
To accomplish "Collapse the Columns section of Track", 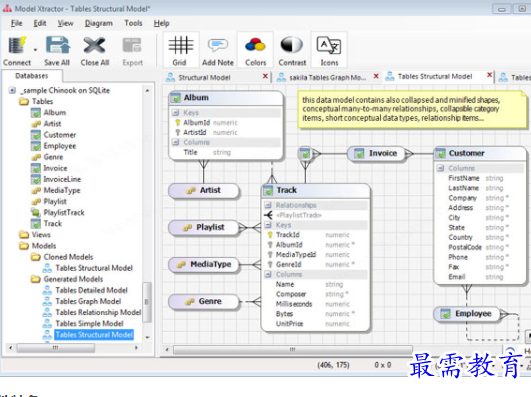I will point(268,274).
